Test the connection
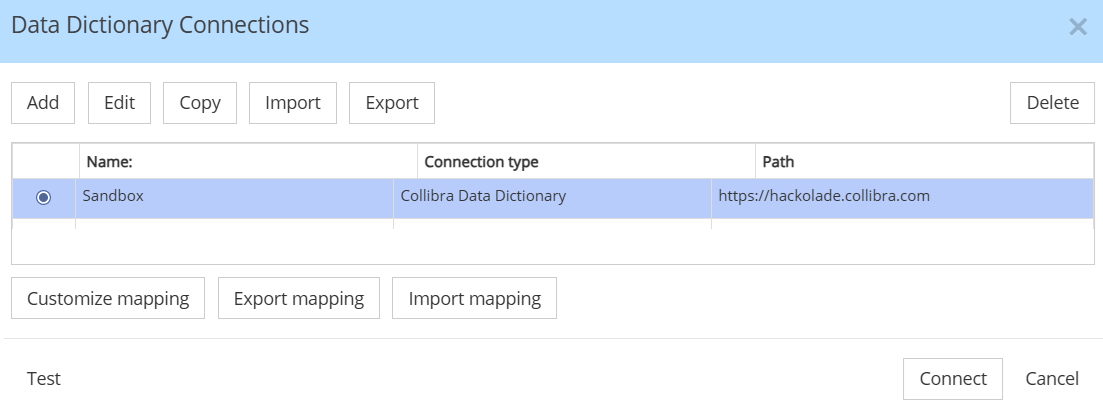This screenshot has height=408, width=1103. tap(44, 379)
